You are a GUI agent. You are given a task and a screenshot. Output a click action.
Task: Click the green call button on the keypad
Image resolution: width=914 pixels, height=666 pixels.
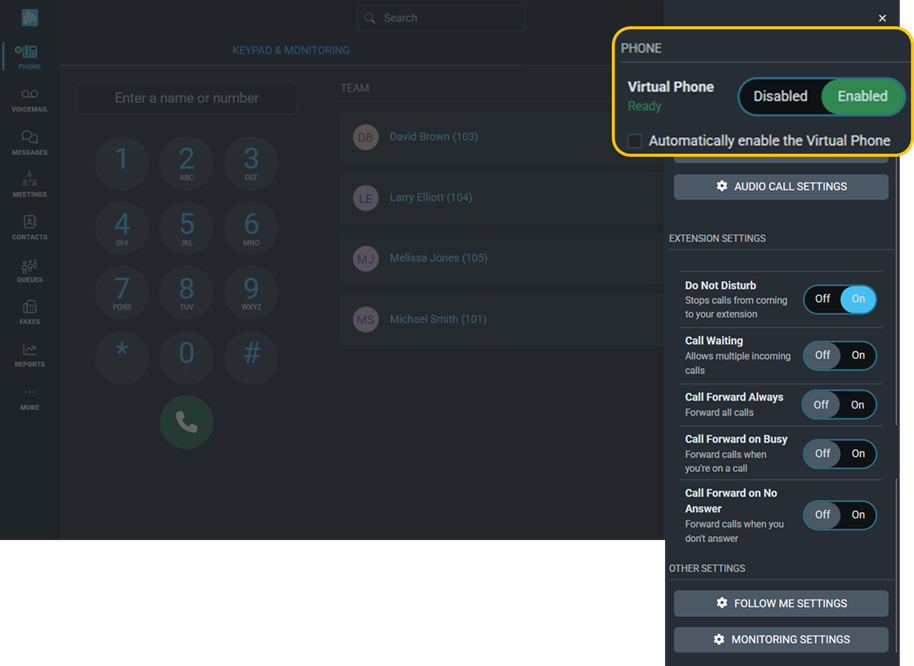(186, 422)
